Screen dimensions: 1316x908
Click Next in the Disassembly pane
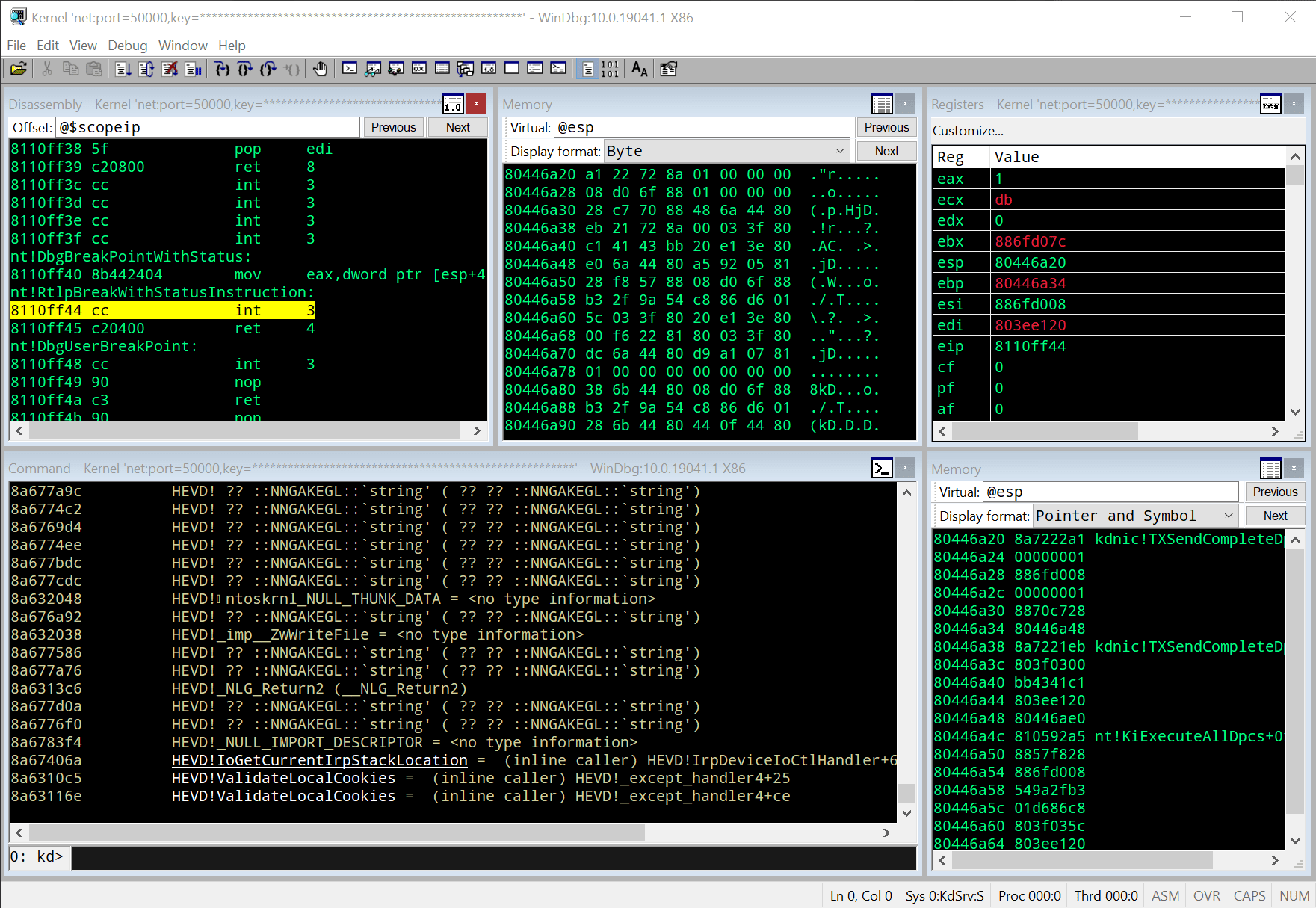click(457, 127)
